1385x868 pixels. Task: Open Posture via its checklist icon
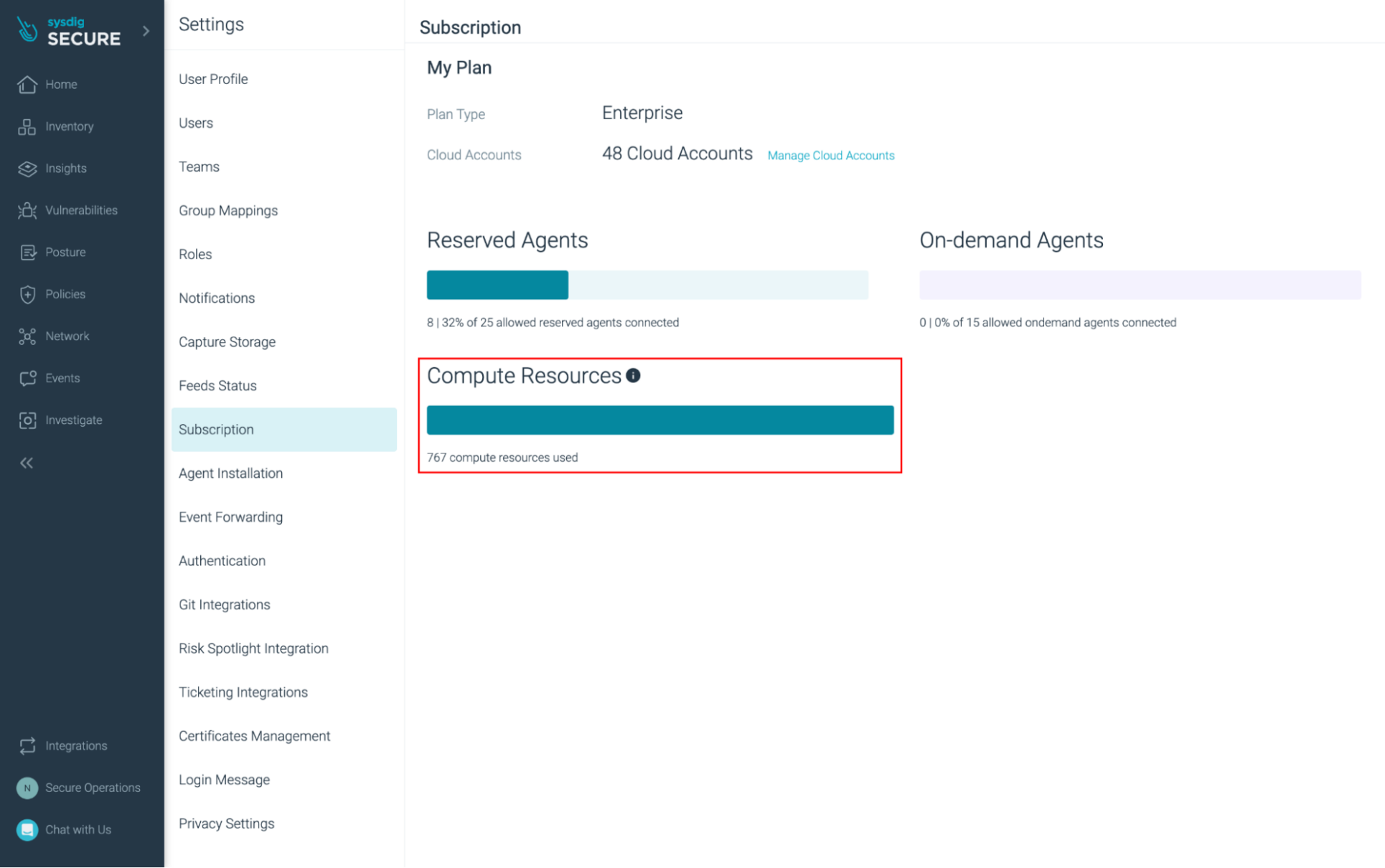point(27,253)
